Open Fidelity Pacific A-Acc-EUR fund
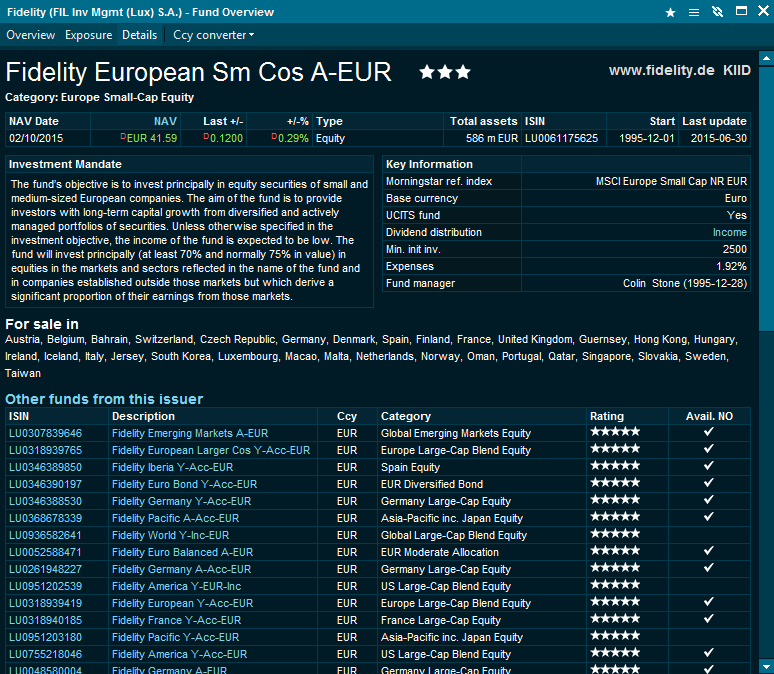774x674 pixels. pyautogui.click(x=175, y=518)
